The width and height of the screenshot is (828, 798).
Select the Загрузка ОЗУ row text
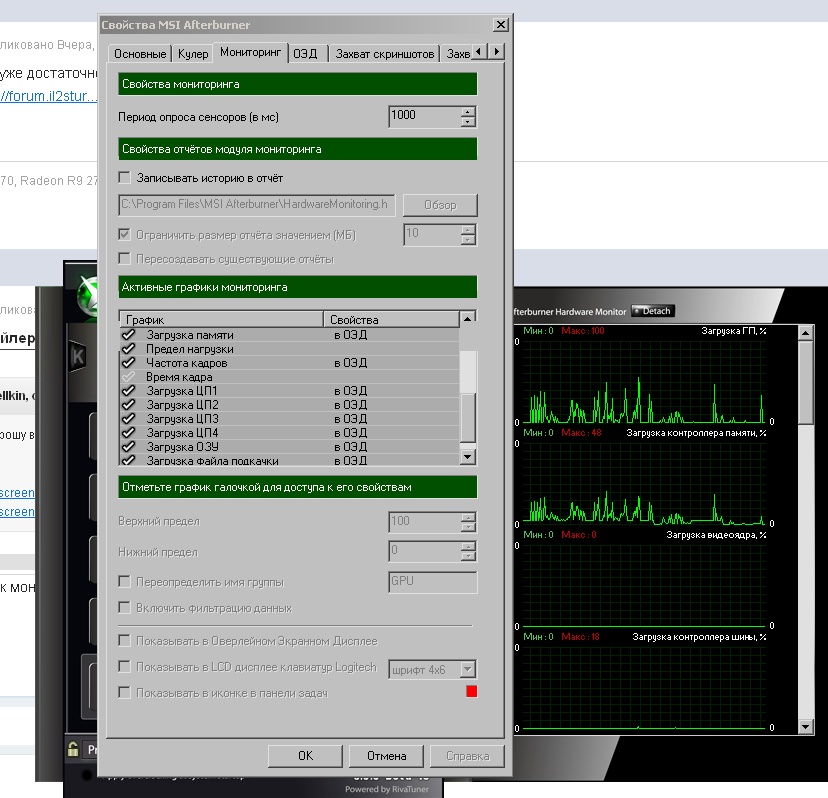pyautogui.click(x=182, y=447)
